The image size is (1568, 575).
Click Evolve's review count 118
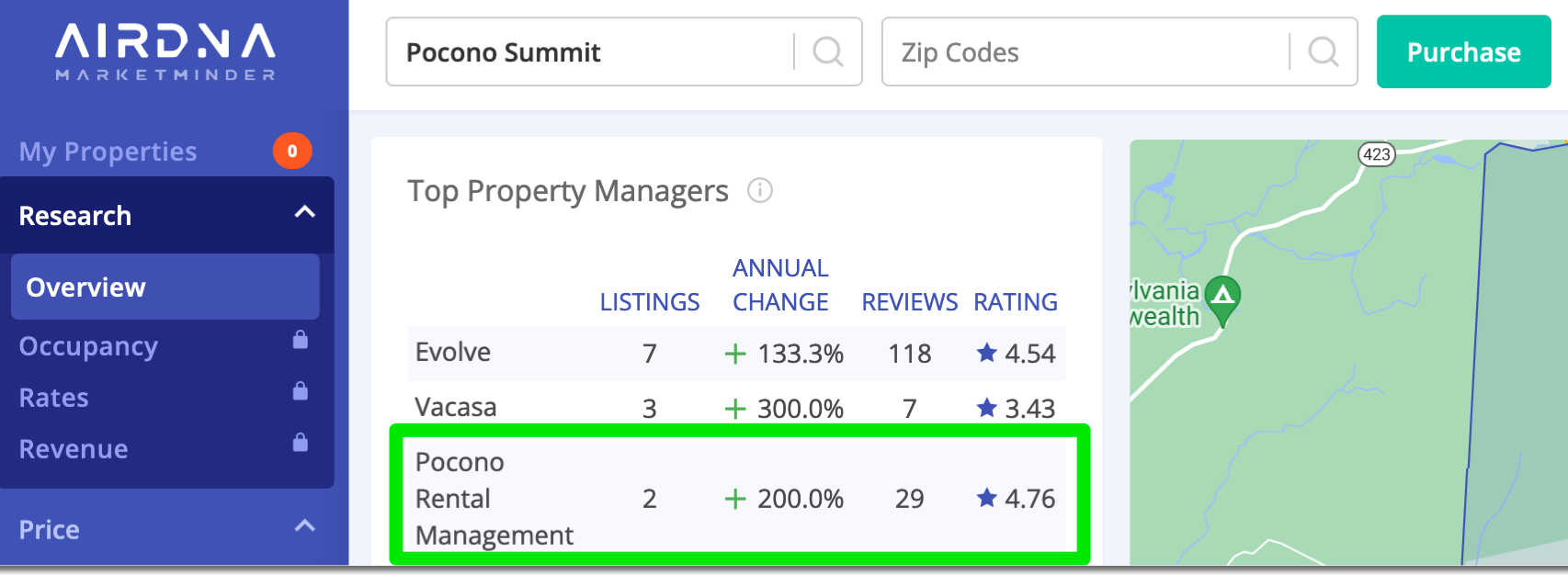(x=910, y=354)
